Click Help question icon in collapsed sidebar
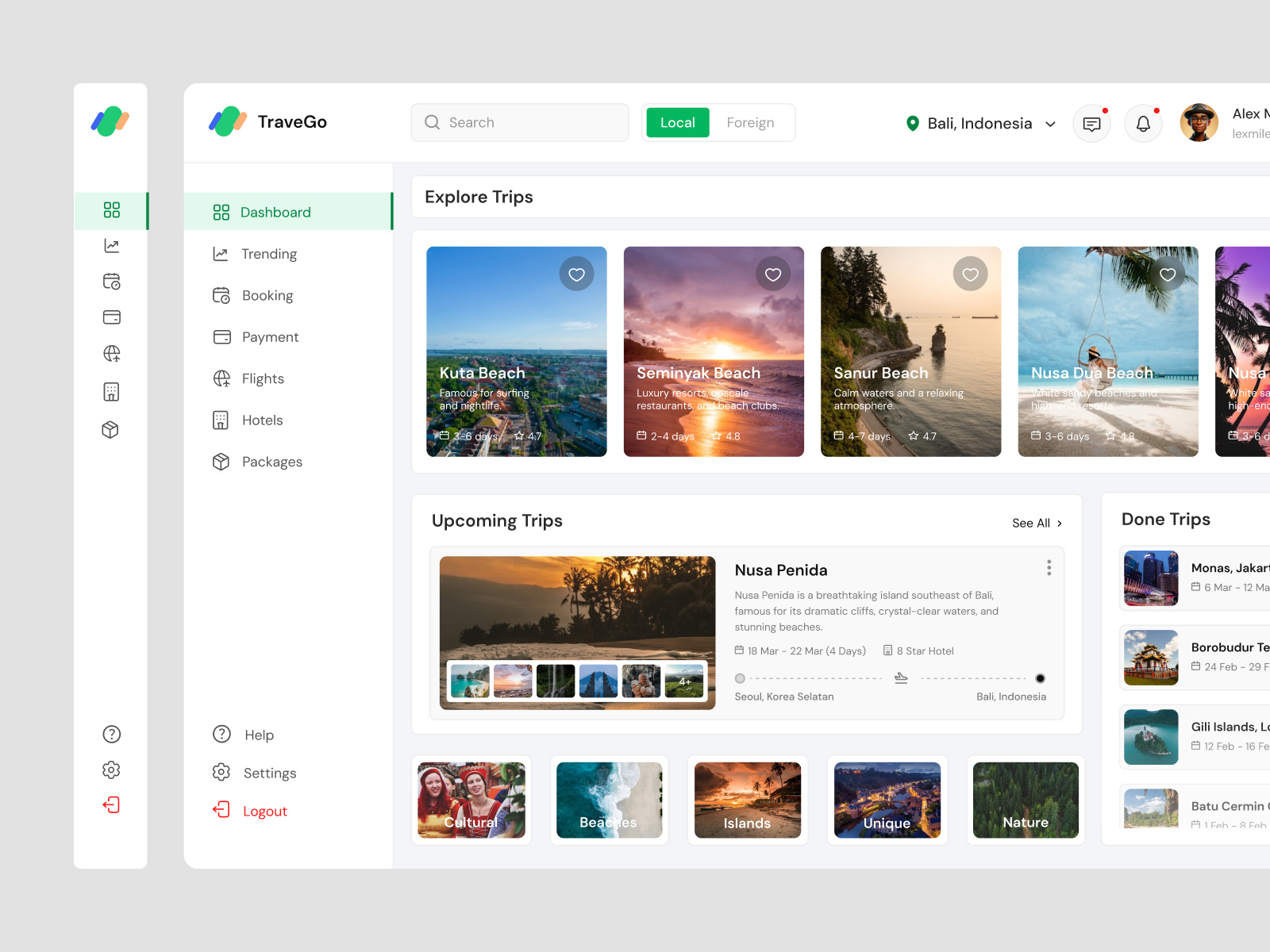Image resolution: width=1270 pixels, height=952 pixels. pos(111,735)
